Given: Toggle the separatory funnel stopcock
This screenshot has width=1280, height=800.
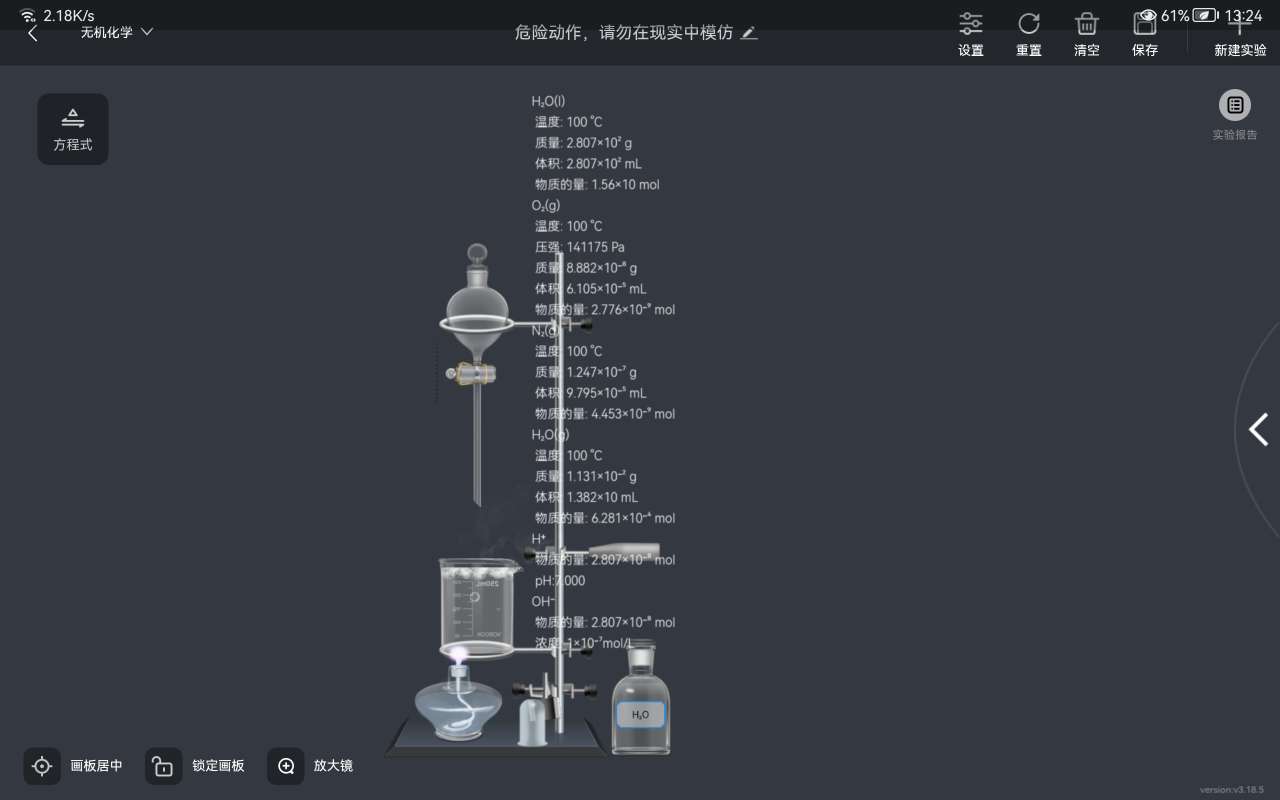Looking at the screenshot, I should click(471, 373).
